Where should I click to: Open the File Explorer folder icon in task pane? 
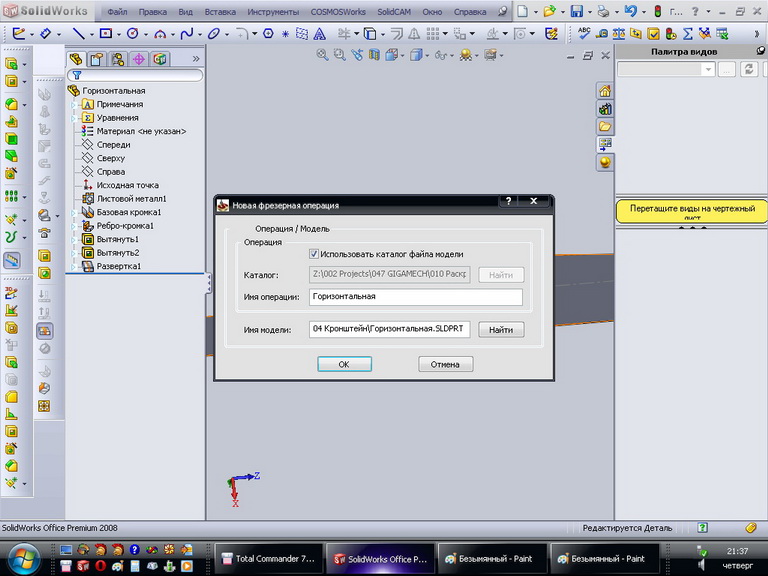(605, 126)
